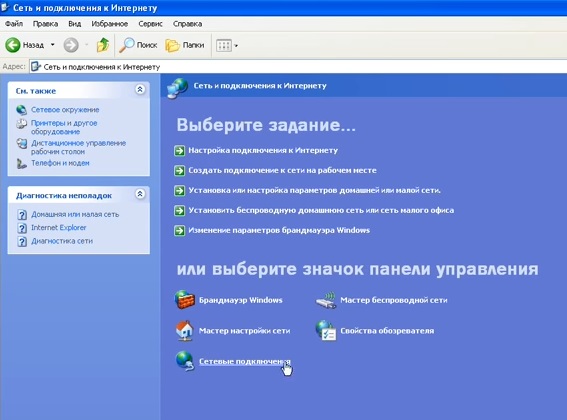This screenshot has width=567, height=420.
Task: Open the Back button history dropdown
Action: pyautogui.click(x=52, y=45)
